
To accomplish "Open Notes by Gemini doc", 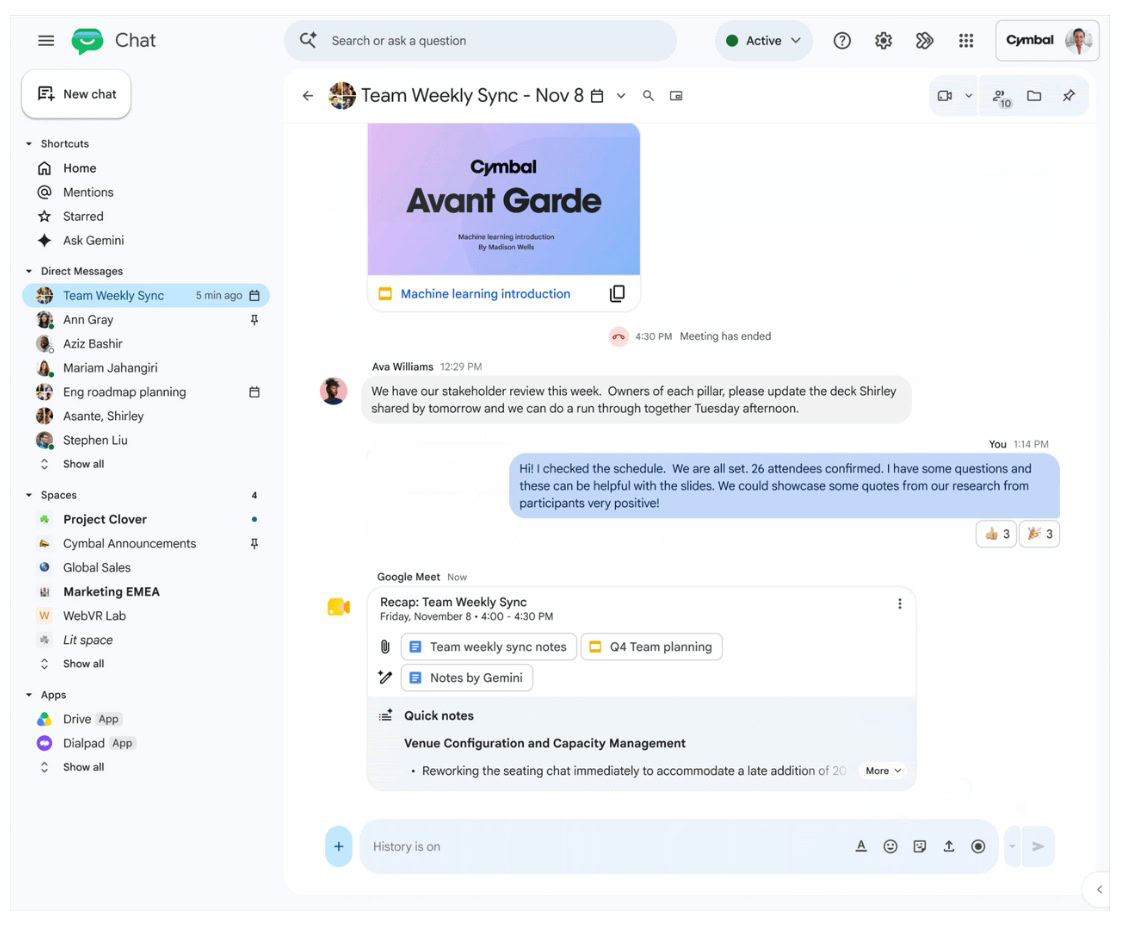I will (x=467, y=678).
